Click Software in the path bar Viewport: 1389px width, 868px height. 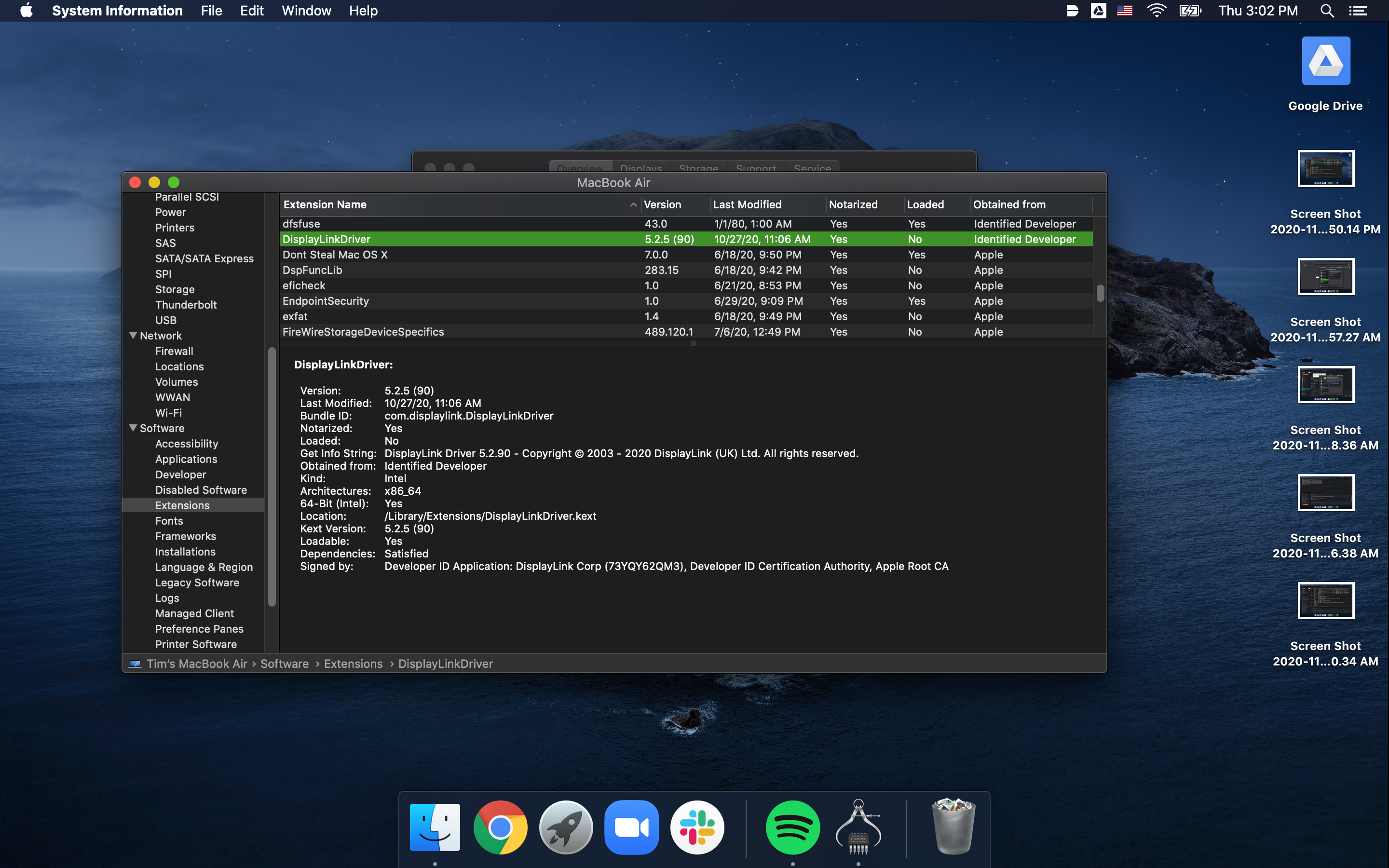point(284,664)
